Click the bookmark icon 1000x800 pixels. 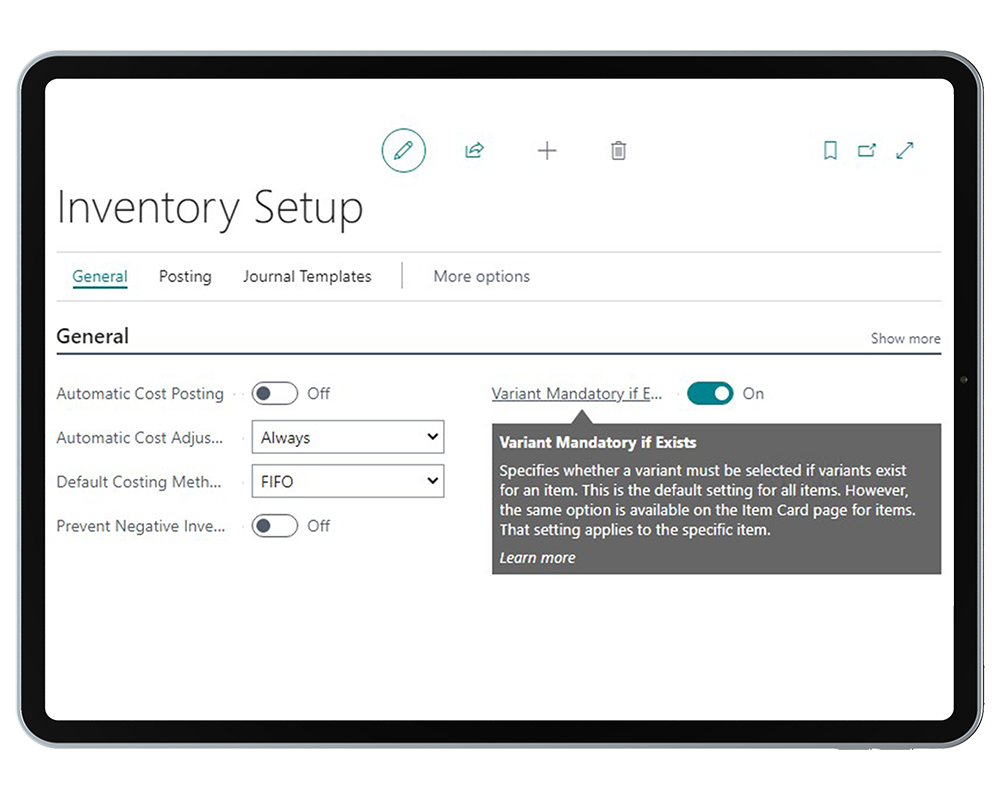tap(830, 151)
